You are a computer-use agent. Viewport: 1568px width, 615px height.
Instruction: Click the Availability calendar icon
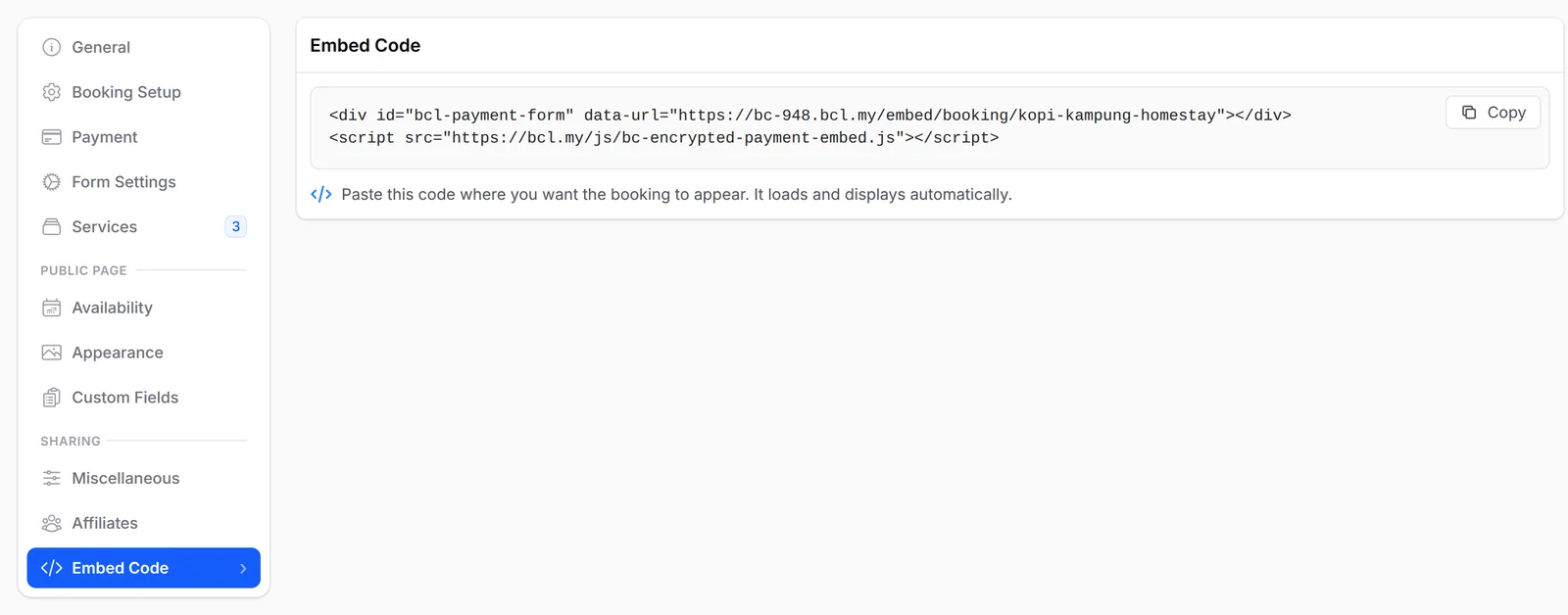point(52,307)
